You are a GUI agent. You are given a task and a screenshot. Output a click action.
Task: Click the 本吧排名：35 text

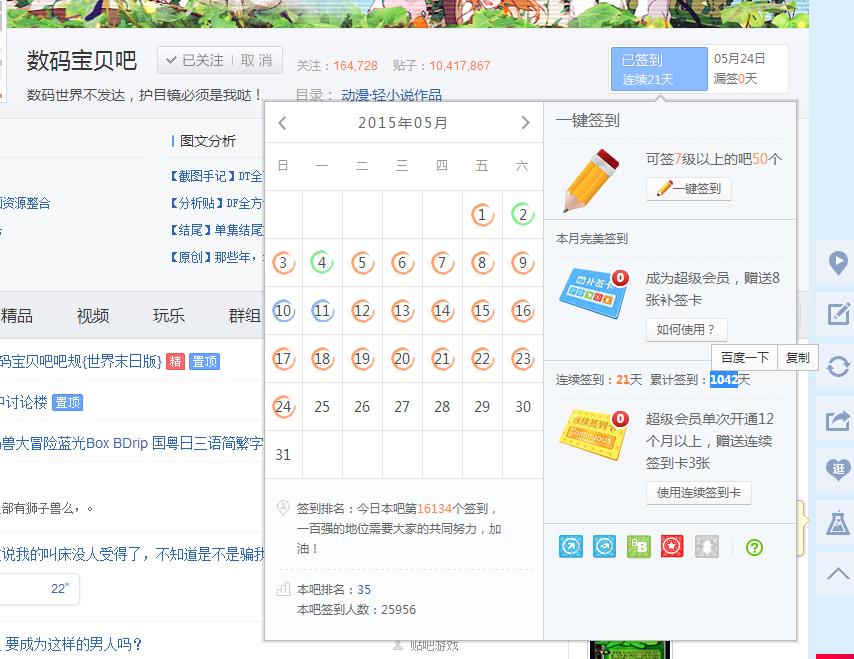click(x=334, y=589)
